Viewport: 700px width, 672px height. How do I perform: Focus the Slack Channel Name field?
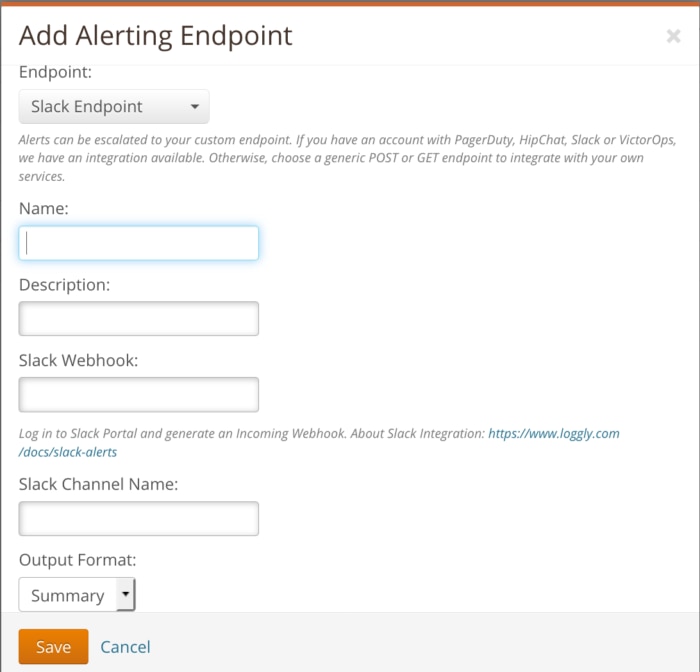point(139,519)
